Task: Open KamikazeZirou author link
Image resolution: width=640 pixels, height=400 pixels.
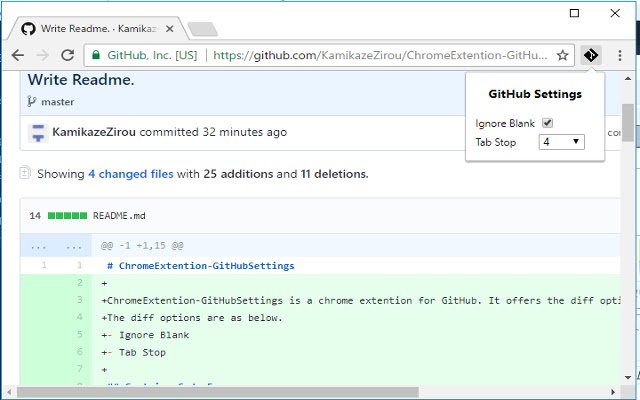Action: point(94,132)
